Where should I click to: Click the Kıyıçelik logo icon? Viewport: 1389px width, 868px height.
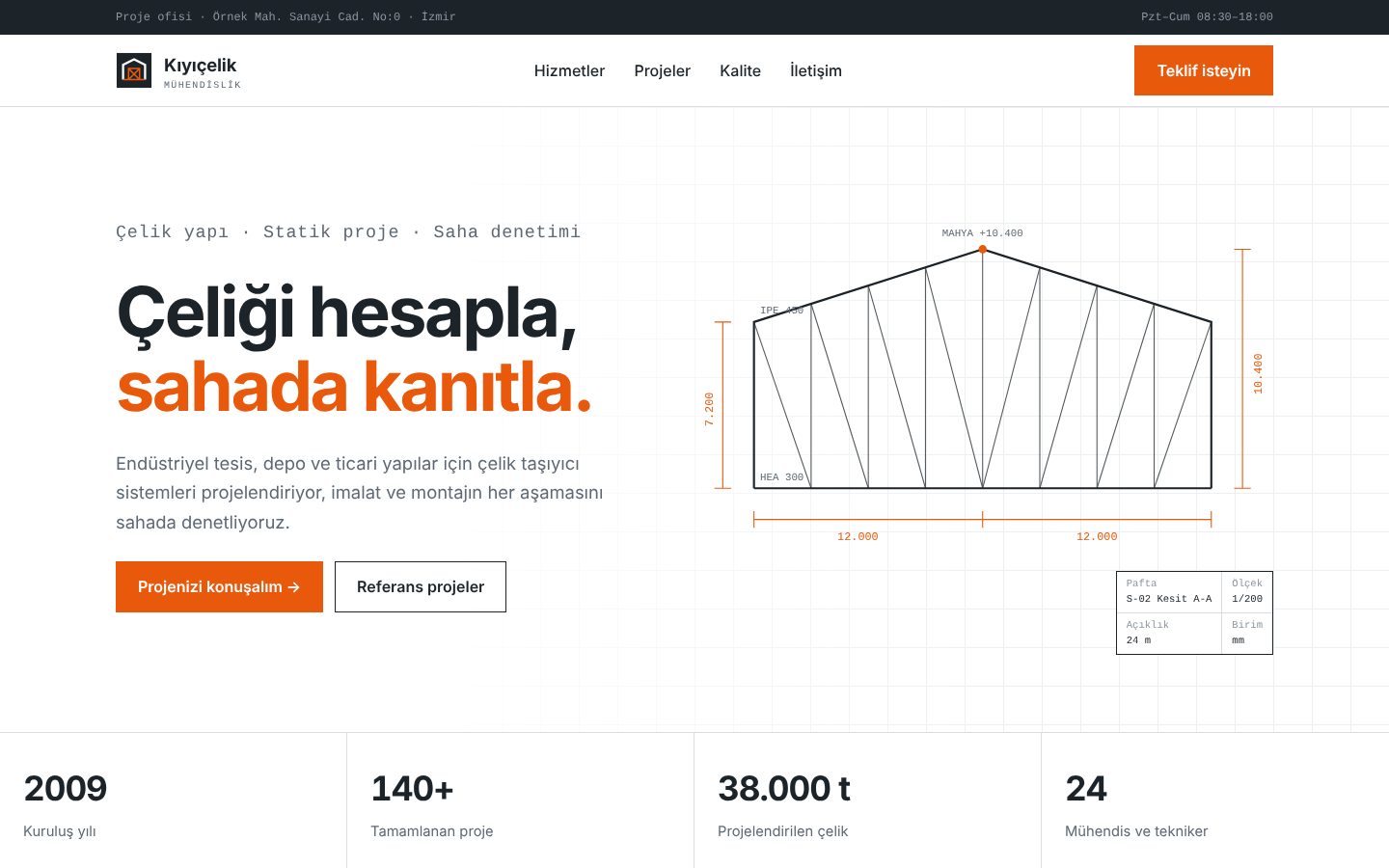click(x=134, y=70)
